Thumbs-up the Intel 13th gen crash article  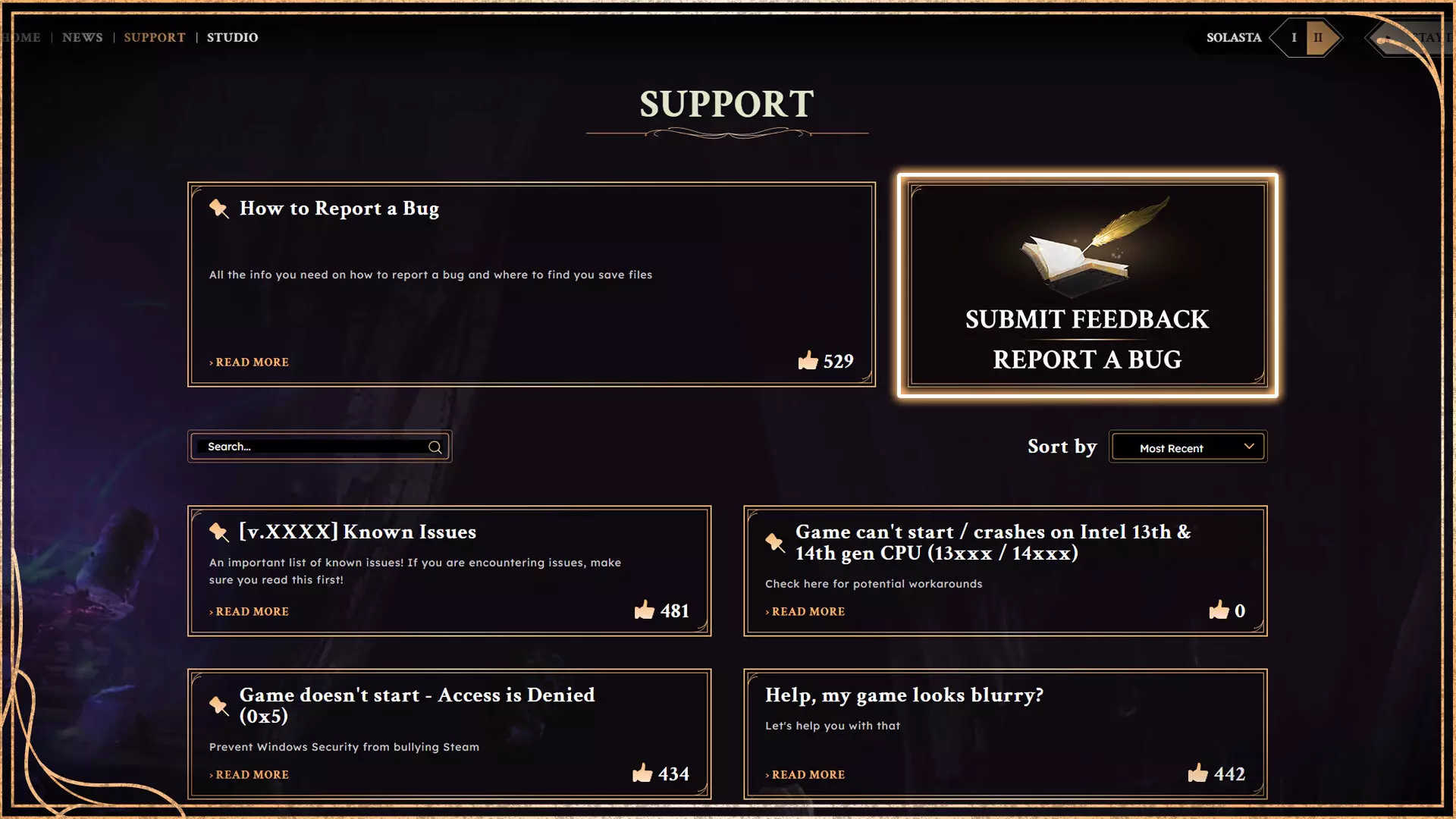click(1219, 610)
